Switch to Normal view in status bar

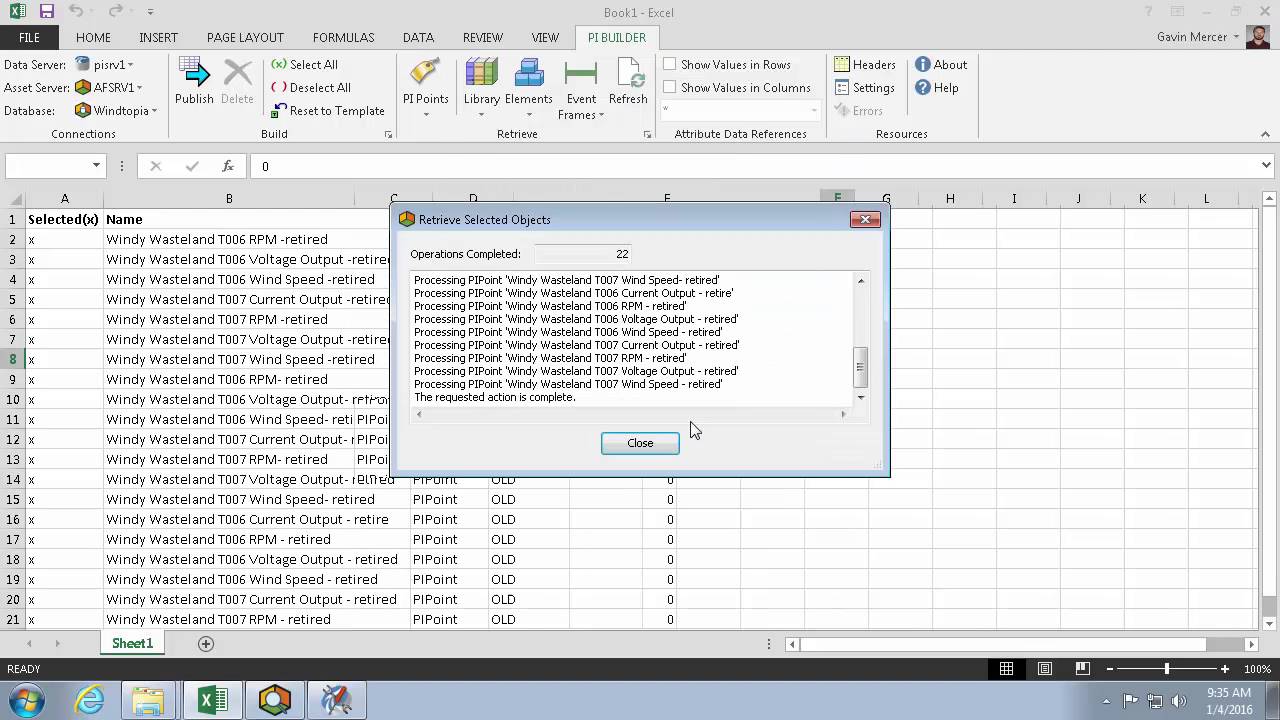pos(1006,668)
